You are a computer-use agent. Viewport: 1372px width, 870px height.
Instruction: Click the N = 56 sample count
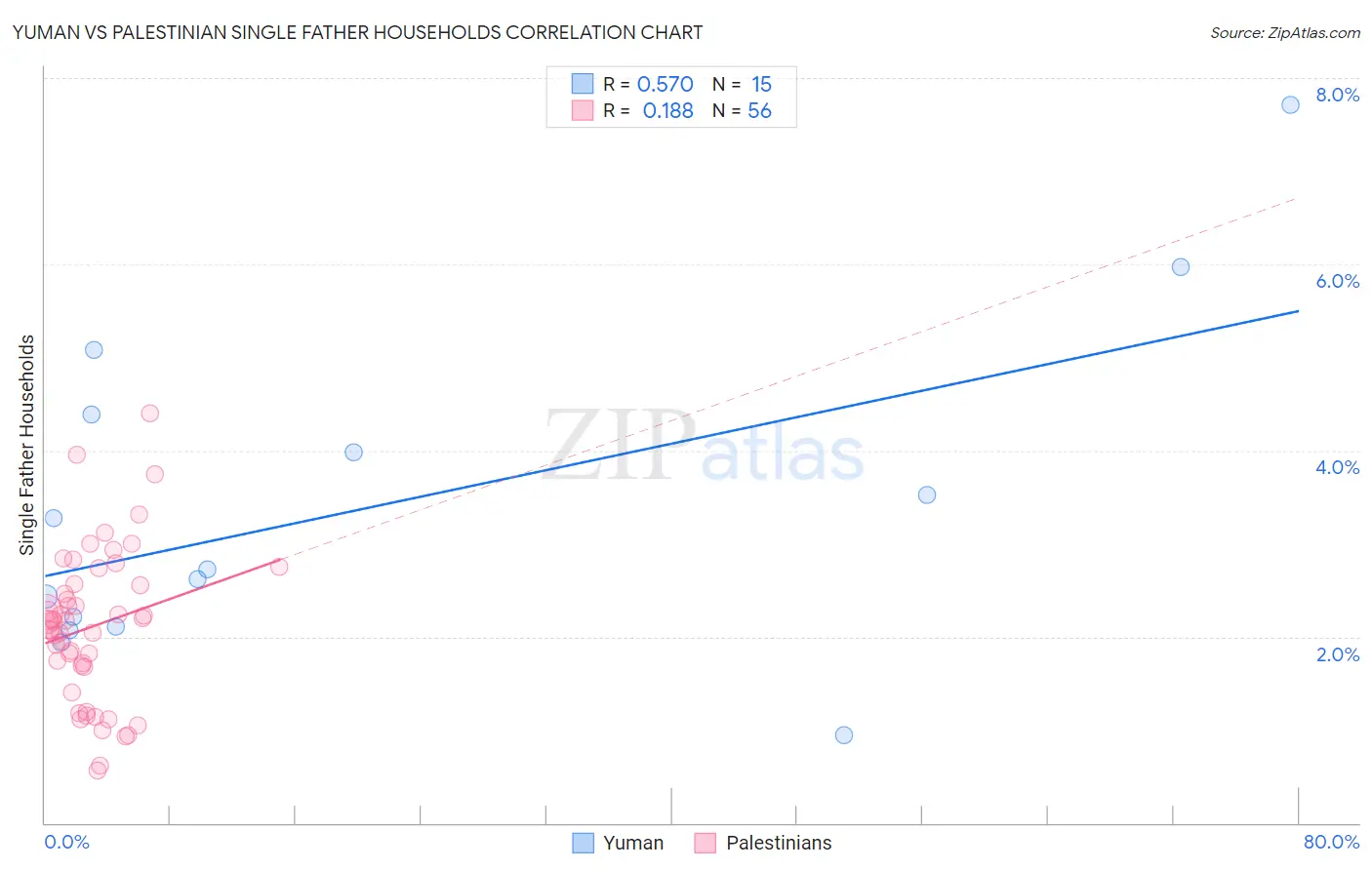point(742,110)
